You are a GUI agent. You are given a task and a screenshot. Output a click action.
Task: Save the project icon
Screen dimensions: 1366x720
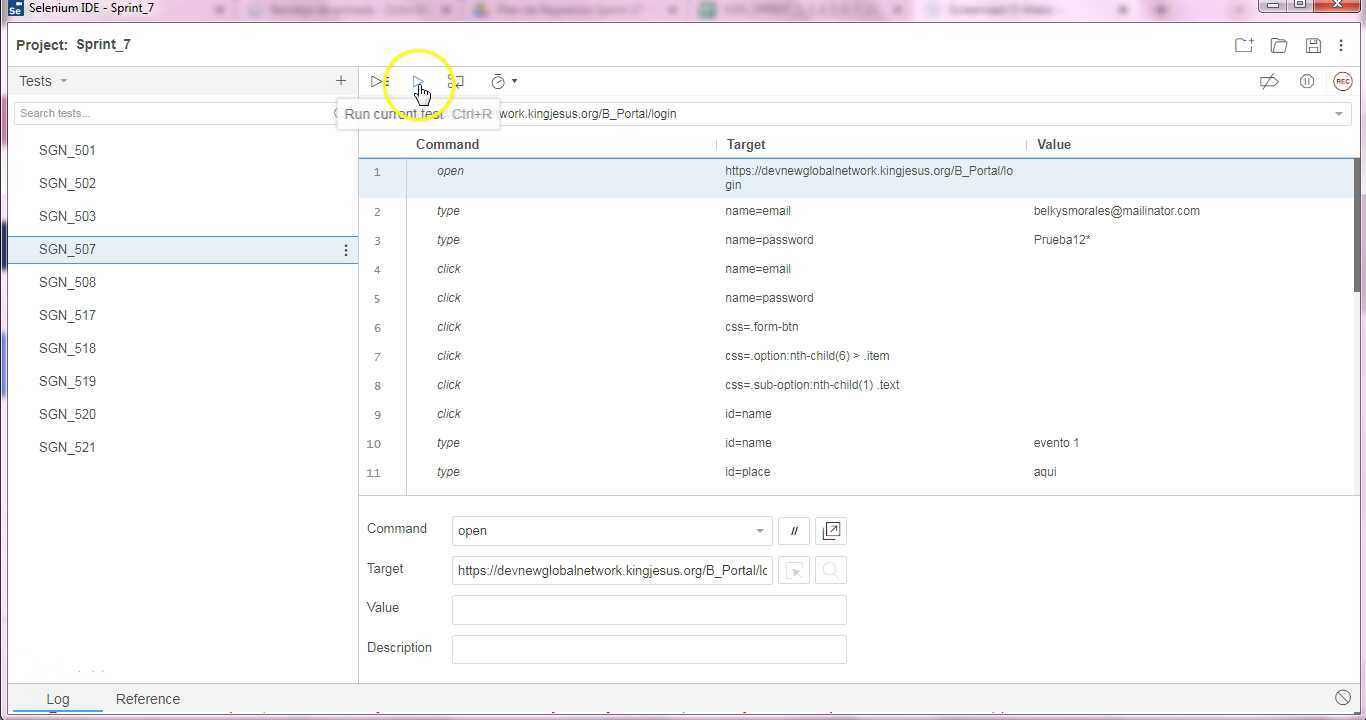1313,45
